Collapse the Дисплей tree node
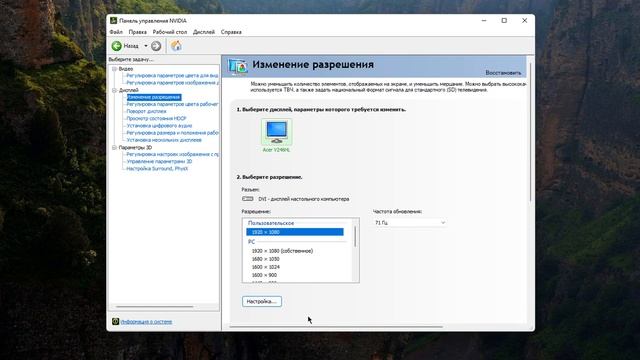Viewport: 640px width, 360px height. click(115, 90)
